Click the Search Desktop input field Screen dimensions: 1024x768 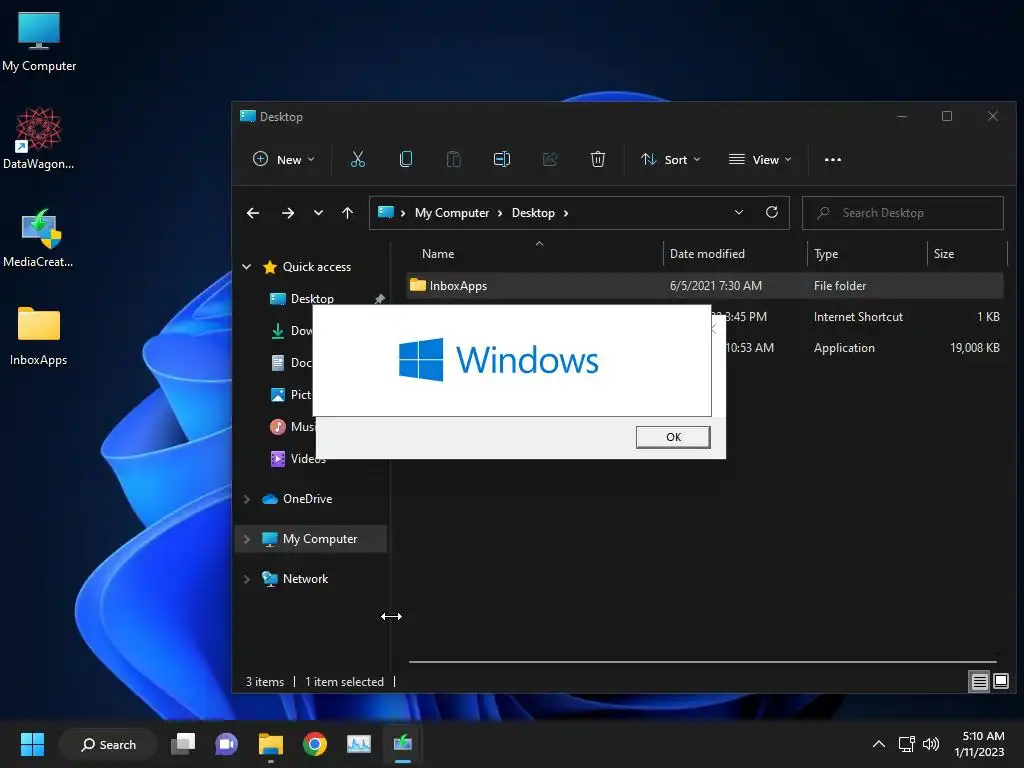coord(903,213)
